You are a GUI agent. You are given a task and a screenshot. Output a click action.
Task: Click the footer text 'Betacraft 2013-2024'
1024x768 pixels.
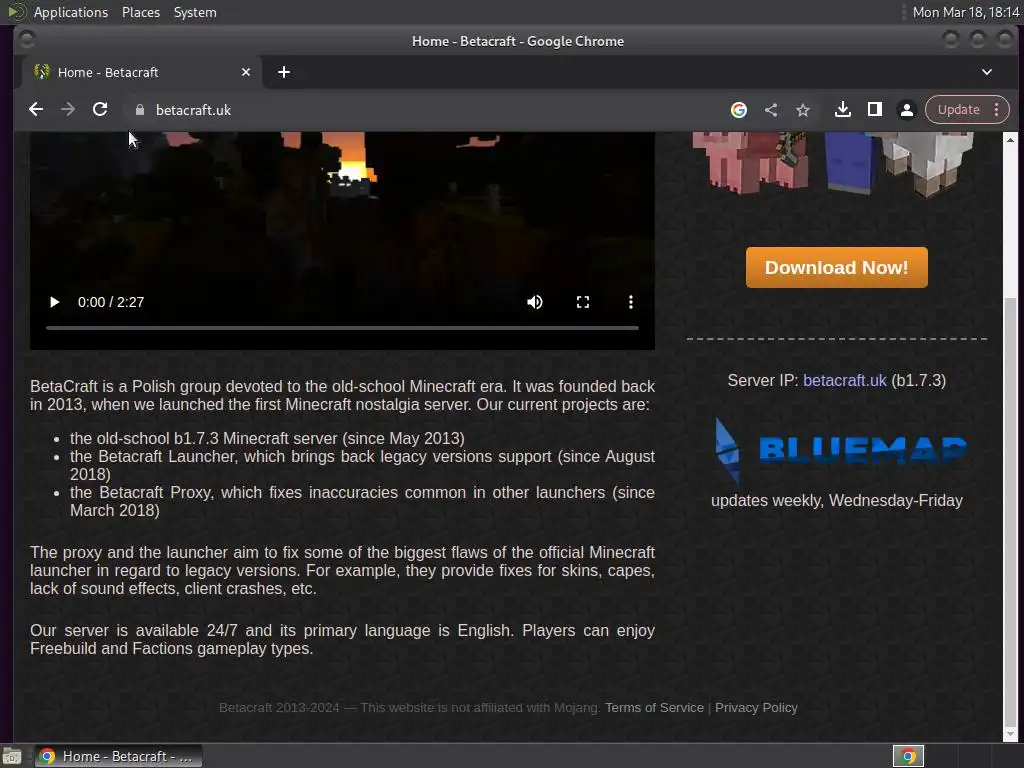click(x=279, y=708)
